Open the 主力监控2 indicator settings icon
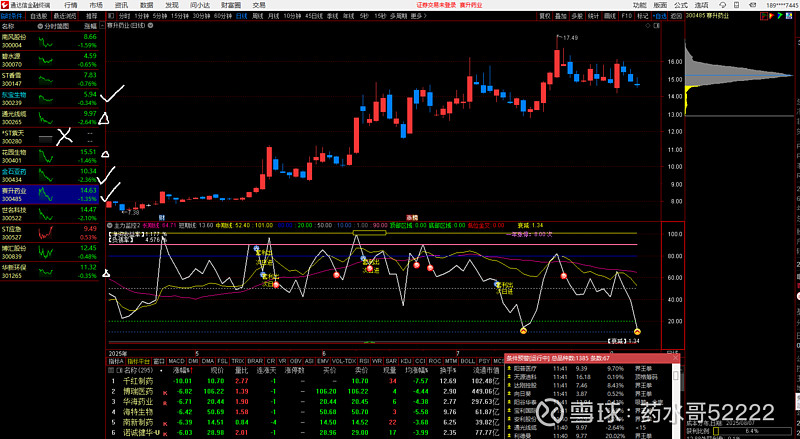800x439 pixels. coord(110,225)
